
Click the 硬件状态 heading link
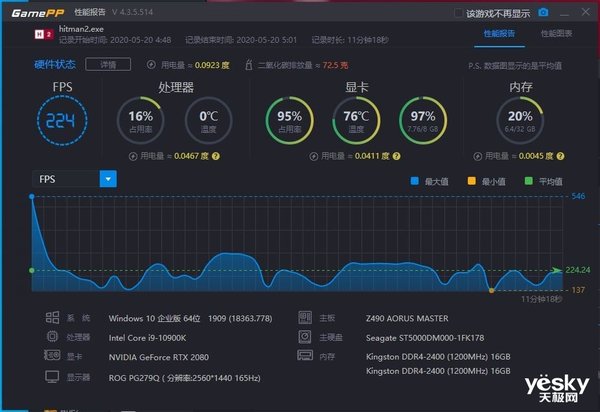(x=55, y=64)
